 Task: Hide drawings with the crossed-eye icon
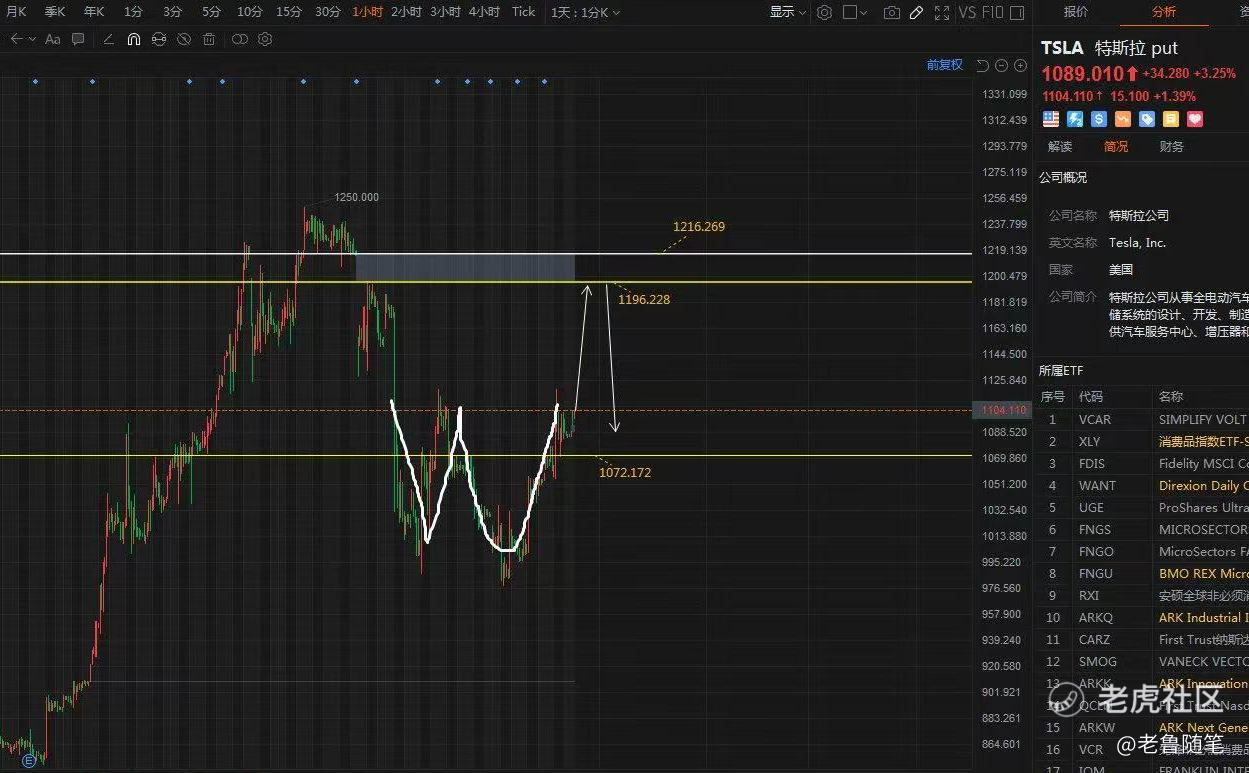point(184,39)
